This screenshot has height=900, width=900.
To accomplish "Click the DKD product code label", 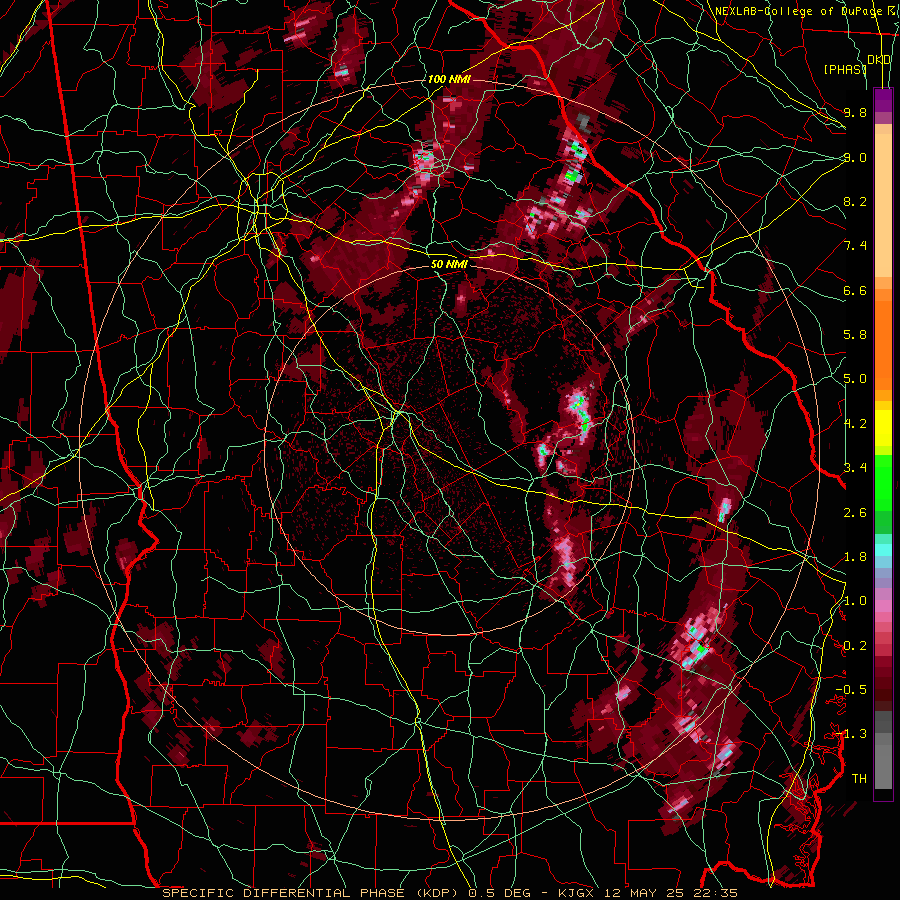I will coord(879,60).
